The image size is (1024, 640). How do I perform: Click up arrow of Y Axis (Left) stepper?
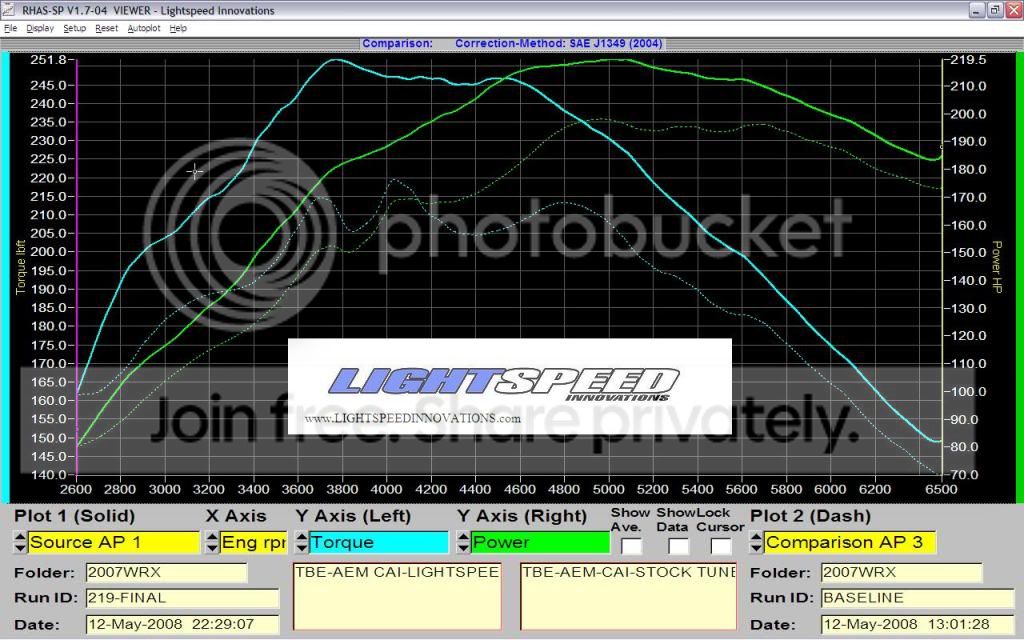(x=302, y=537)
